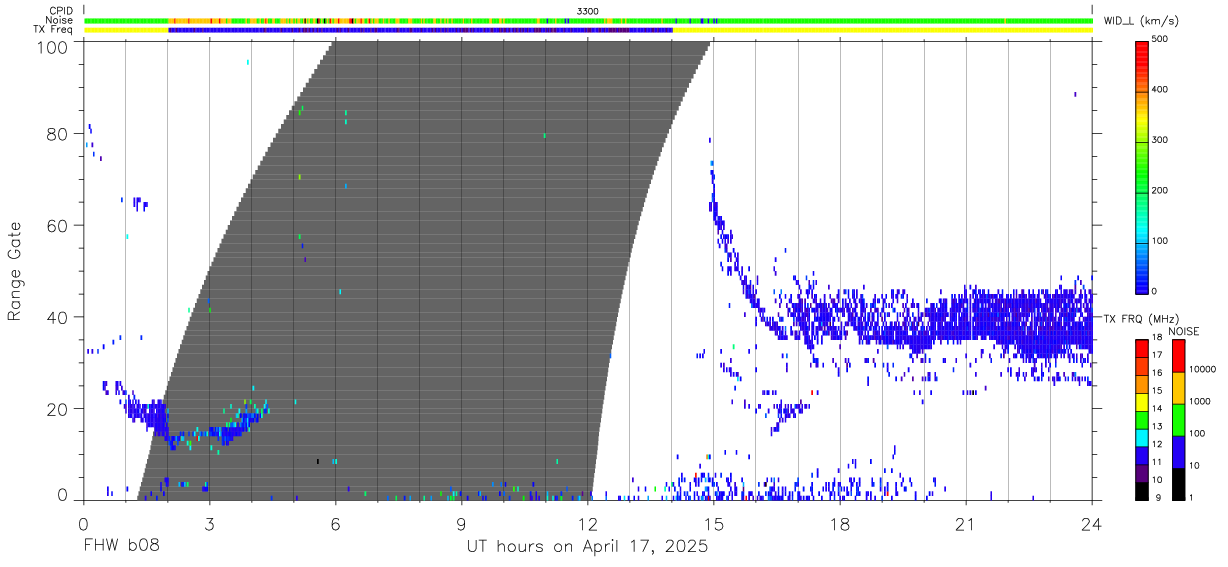1228x567 pixels.
Task: Click the Range Gate tick label 40
Action: click(58, 318)
